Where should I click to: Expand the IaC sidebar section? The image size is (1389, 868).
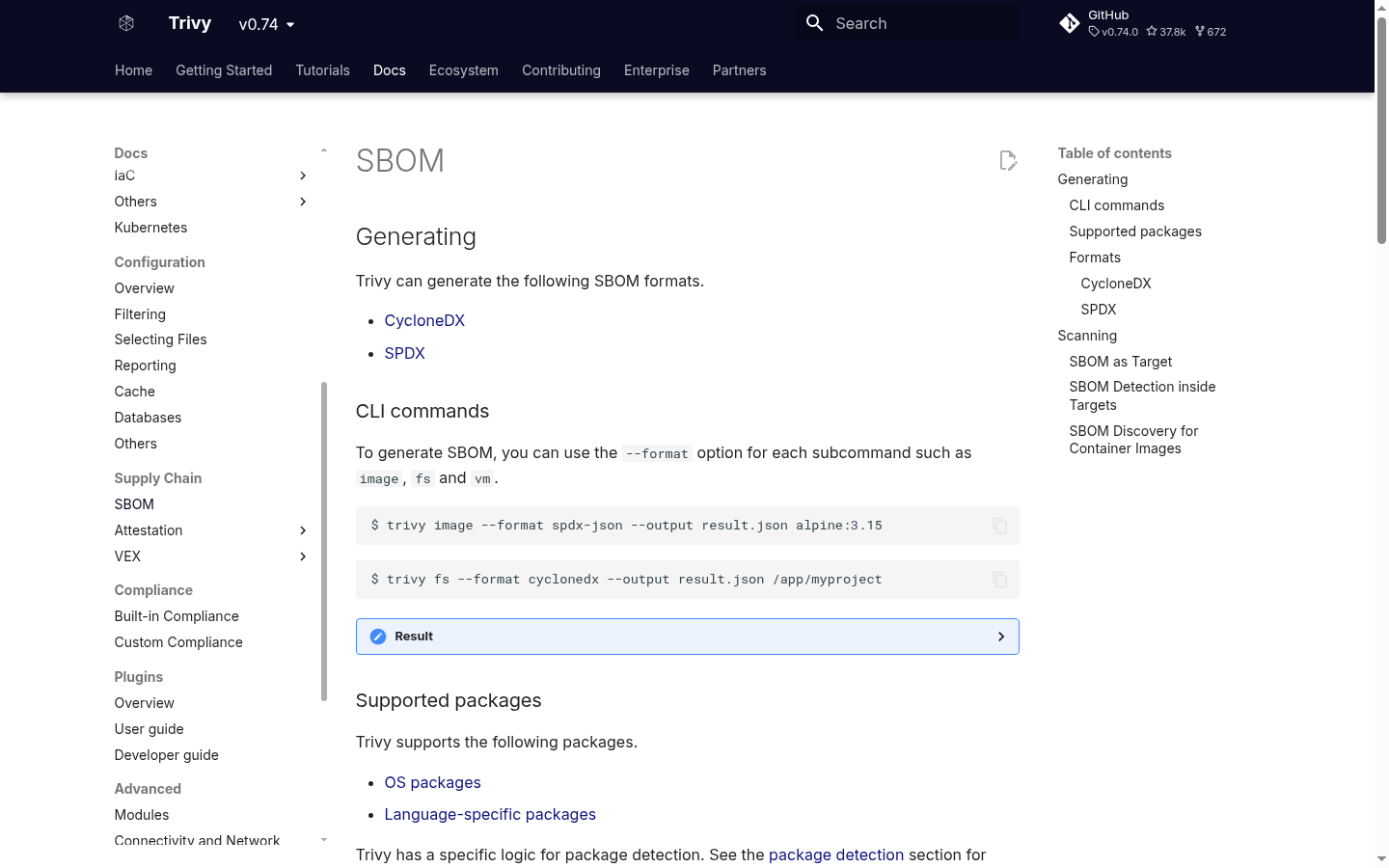click(x=303, y=176)
